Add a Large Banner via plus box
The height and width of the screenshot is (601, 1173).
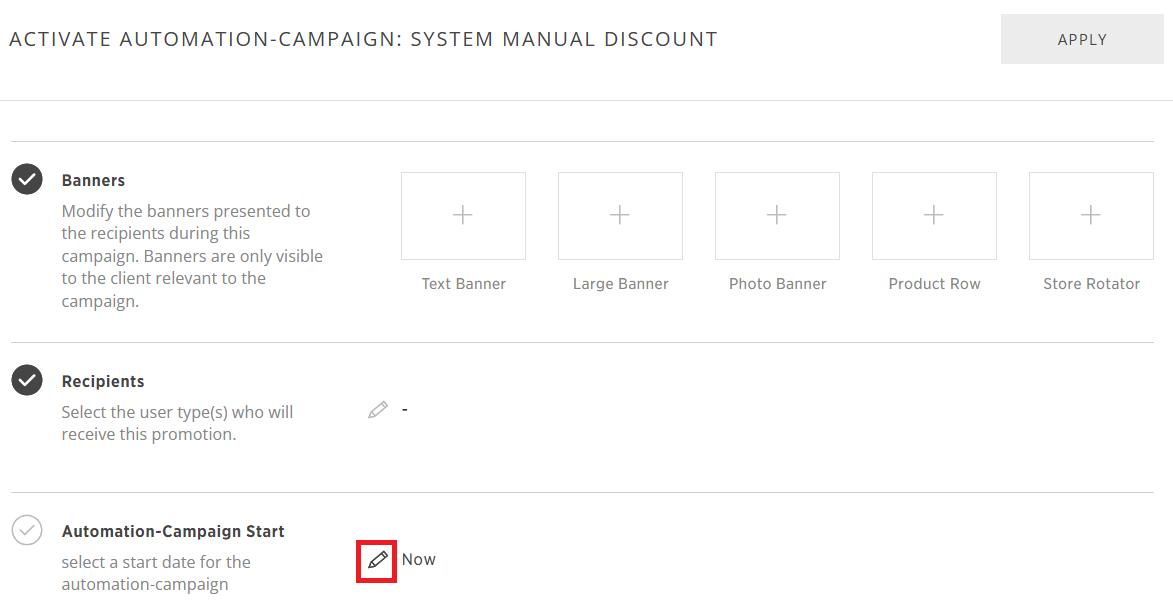tap(620, 216)
